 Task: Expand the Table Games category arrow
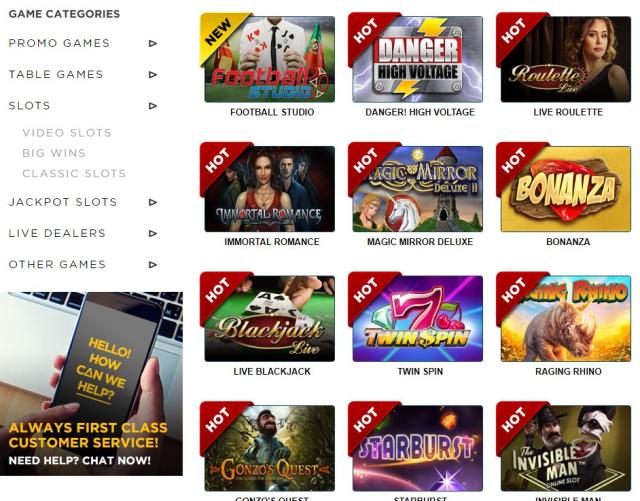click(153, 74)
